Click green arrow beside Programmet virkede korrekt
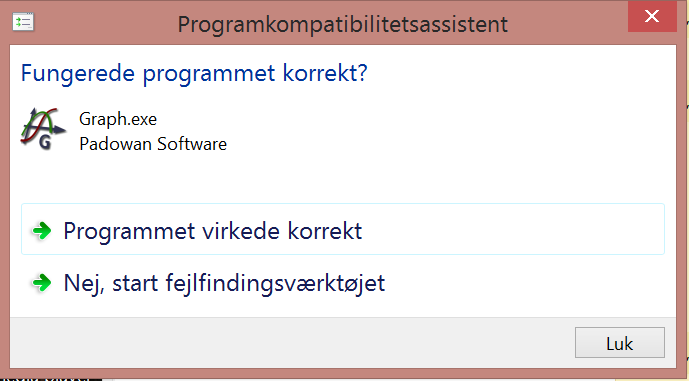This screenshot has width=689, height=381. pyautogui.click(x=42, y=230)
